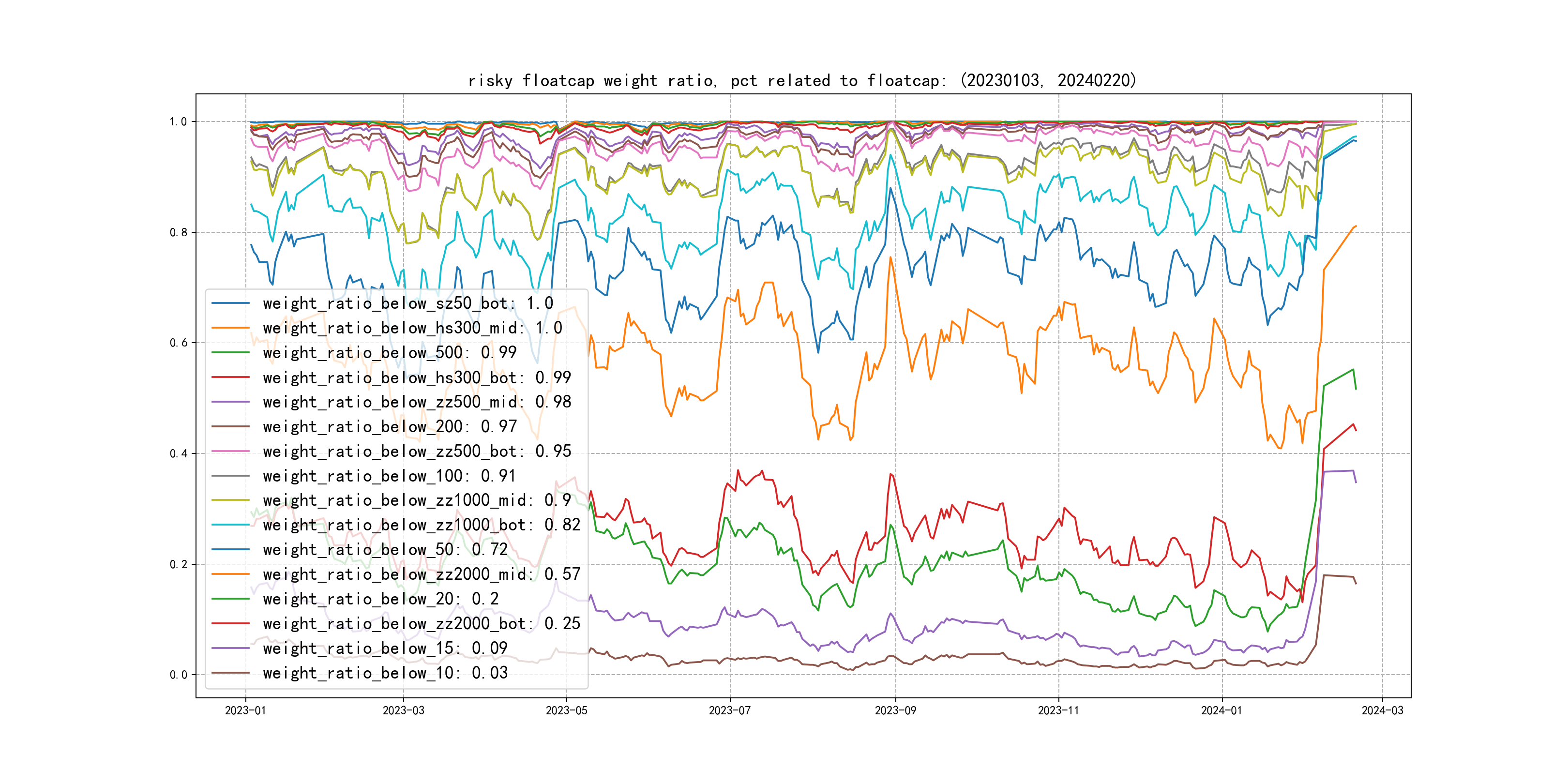Click legend label weight_ratio_below_20: 0.2
The image size is (1568, 784).
click(380, 599)
